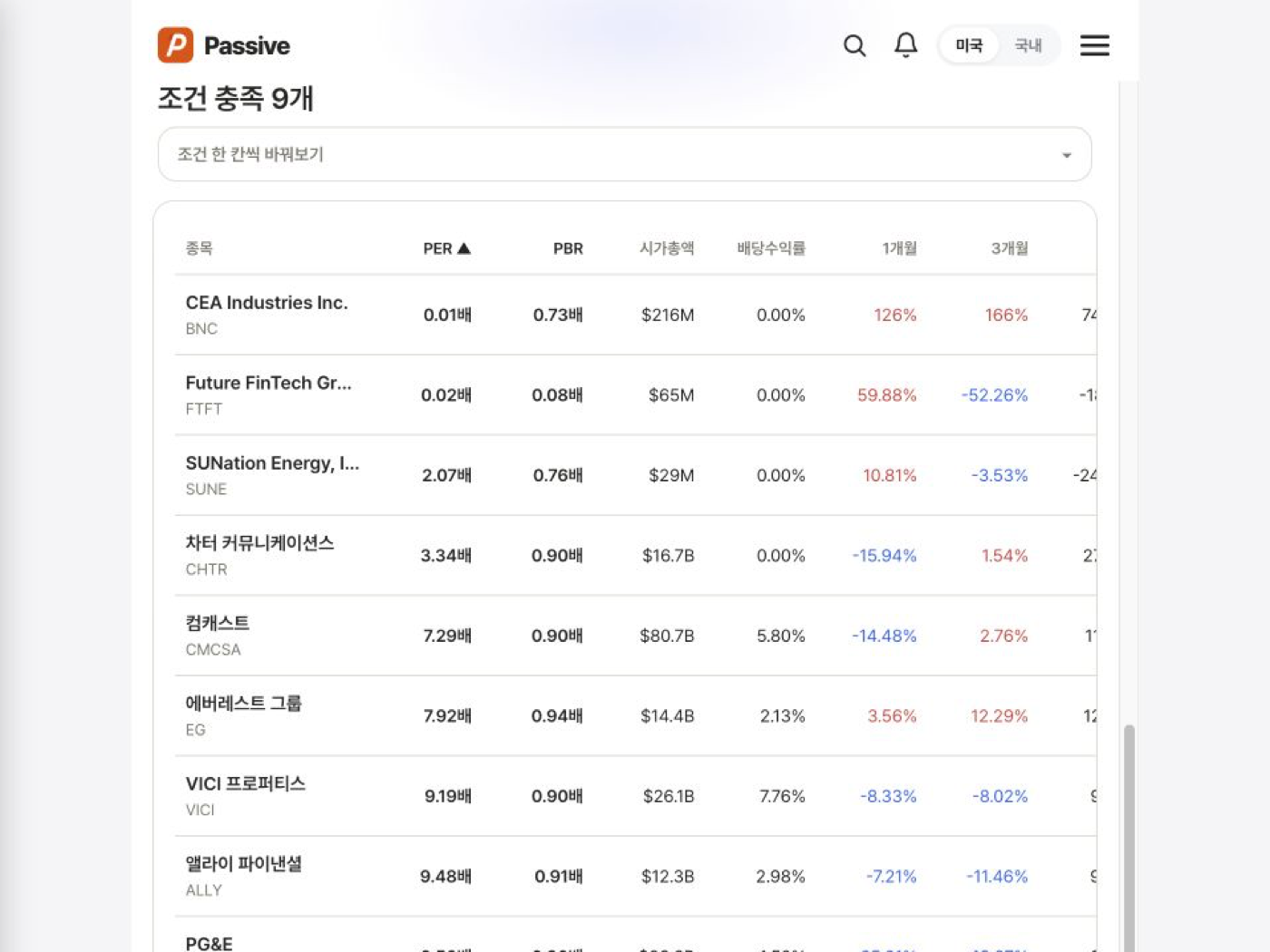The height and width of the screenshot is (952, 1270).
Task: Select 컴캐스트 CMCSA row
Action: click(635, 636)
